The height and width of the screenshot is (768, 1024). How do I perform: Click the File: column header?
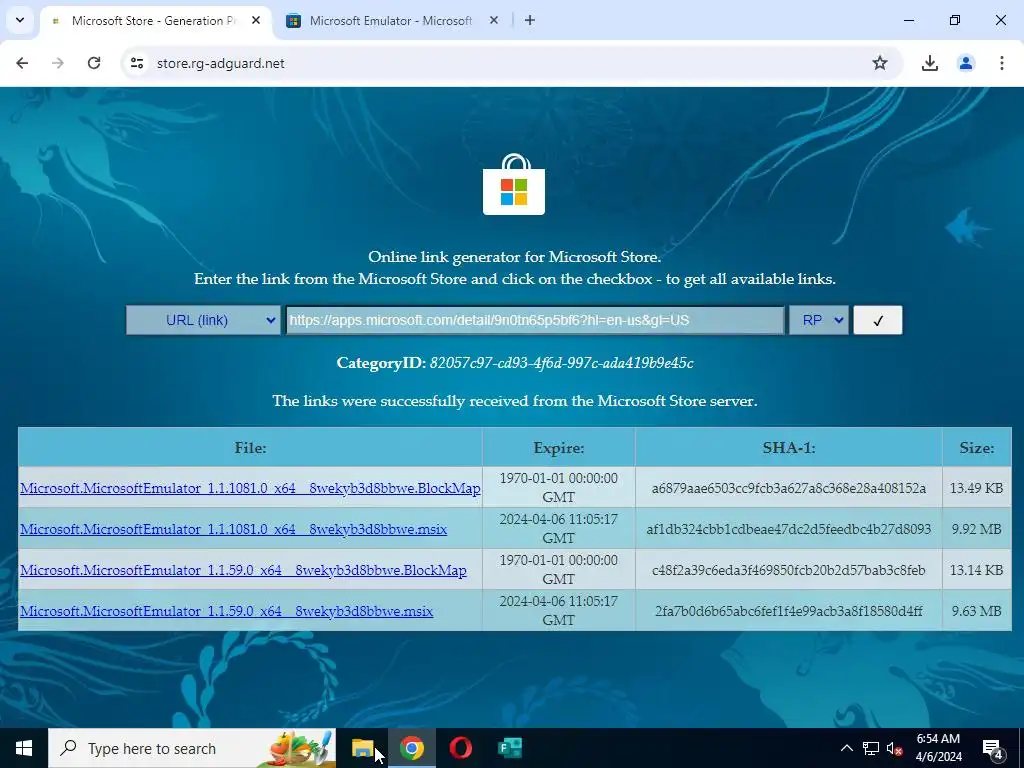250,448
